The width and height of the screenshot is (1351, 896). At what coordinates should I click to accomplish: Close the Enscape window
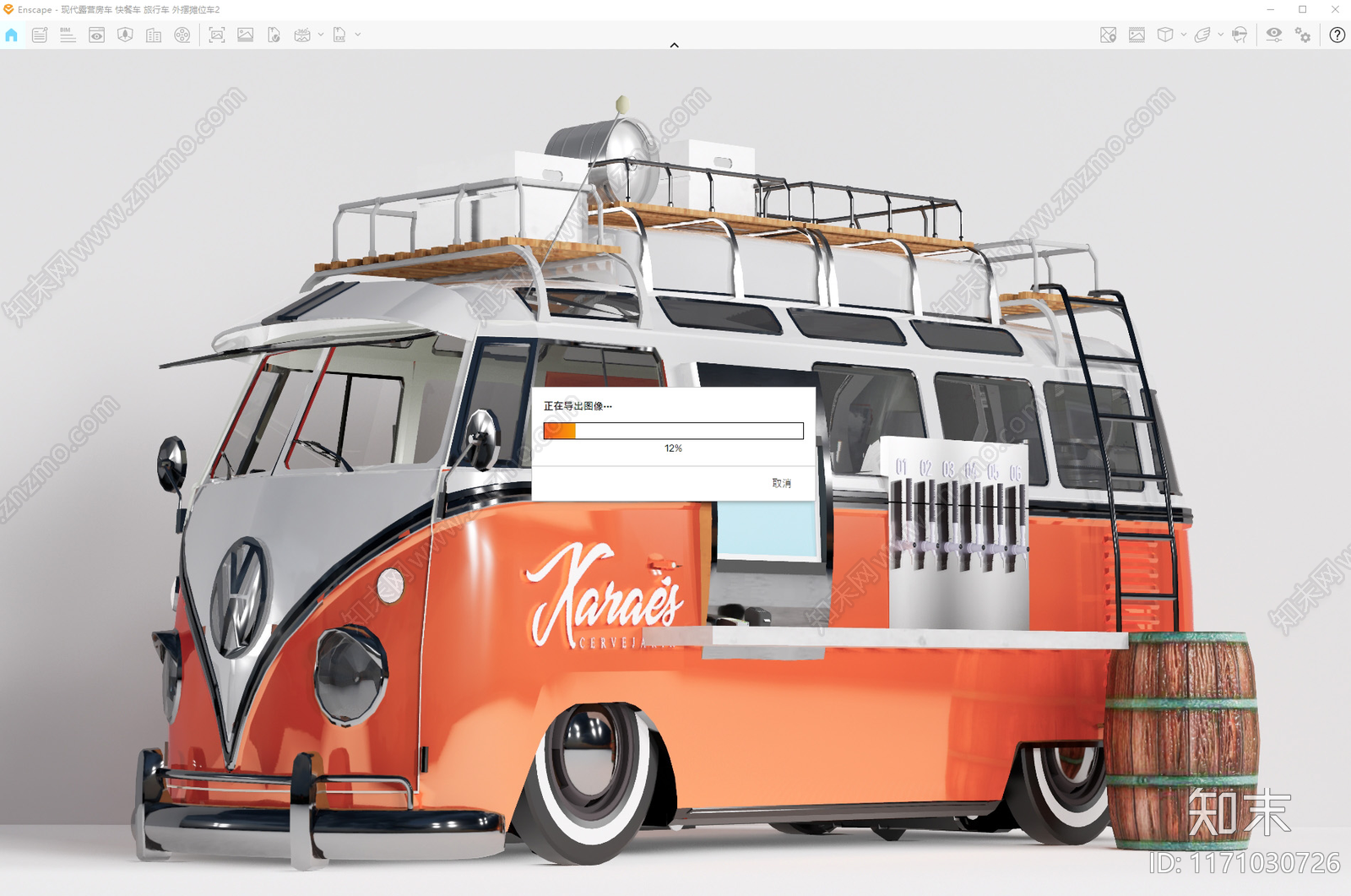click(1335, 9)
